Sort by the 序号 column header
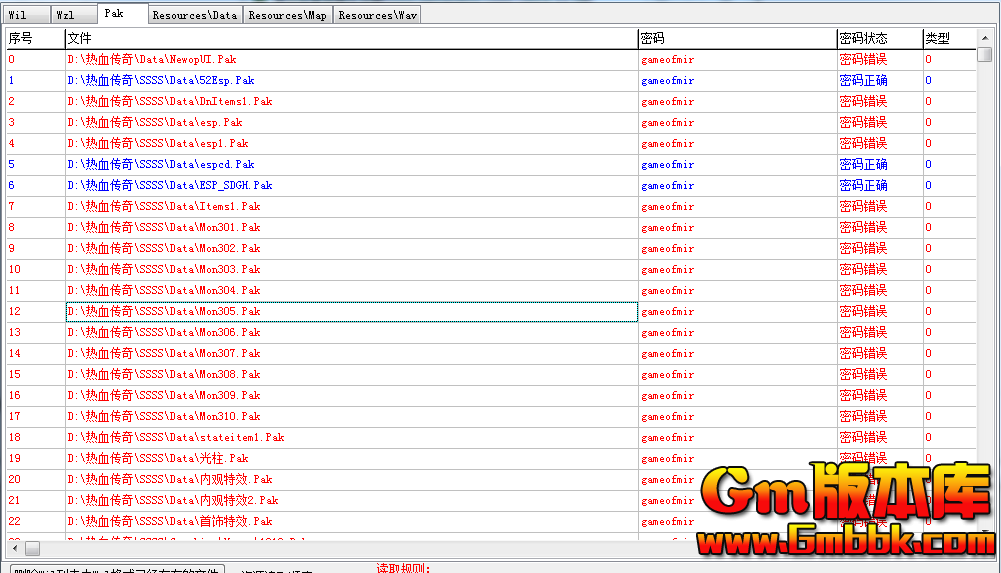Screen dimensions: 1001x573 click(x=35, y=38)
